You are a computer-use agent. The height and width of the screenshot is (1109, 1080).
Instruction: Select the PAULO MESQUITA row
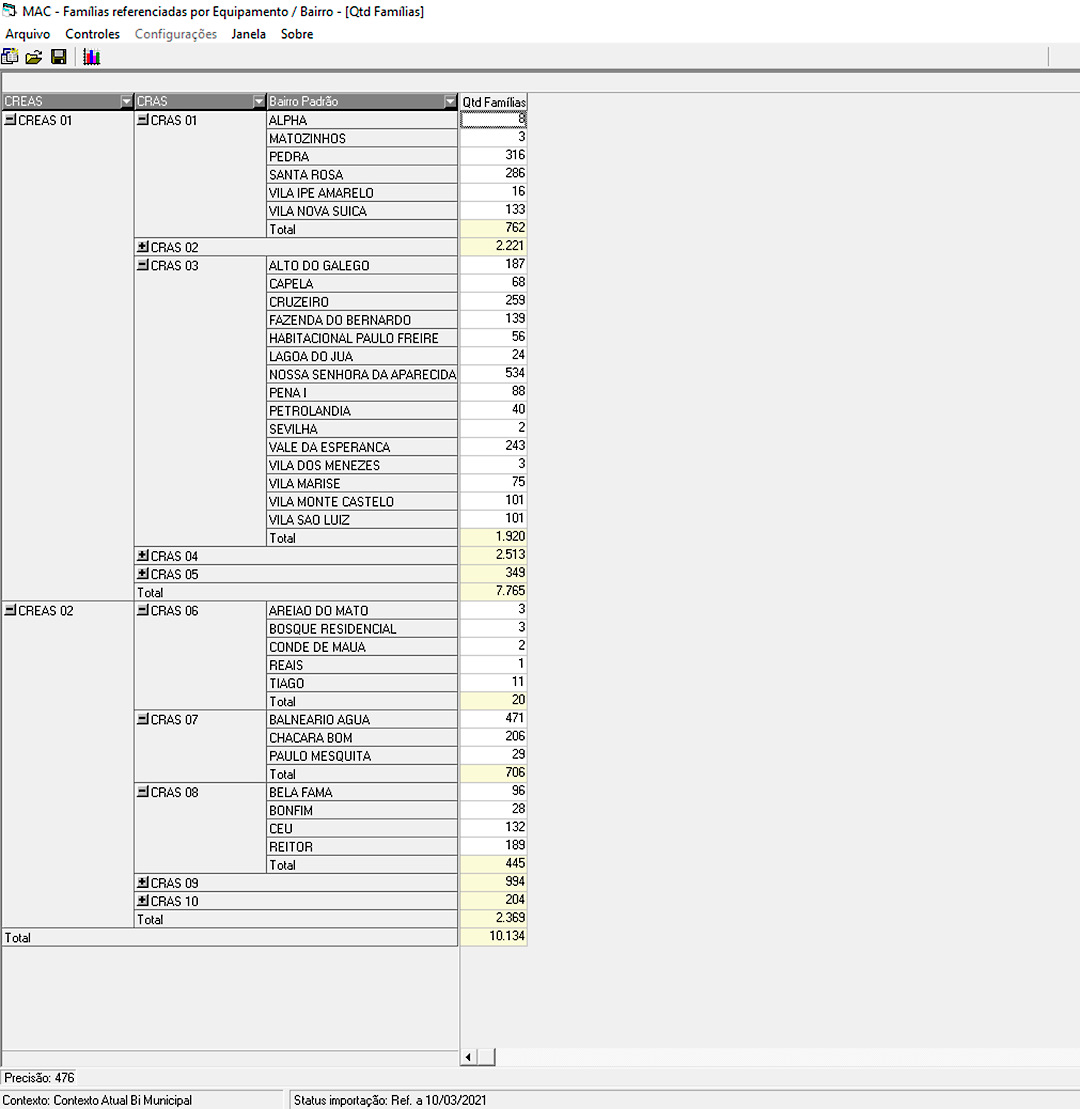pos(362,756)
